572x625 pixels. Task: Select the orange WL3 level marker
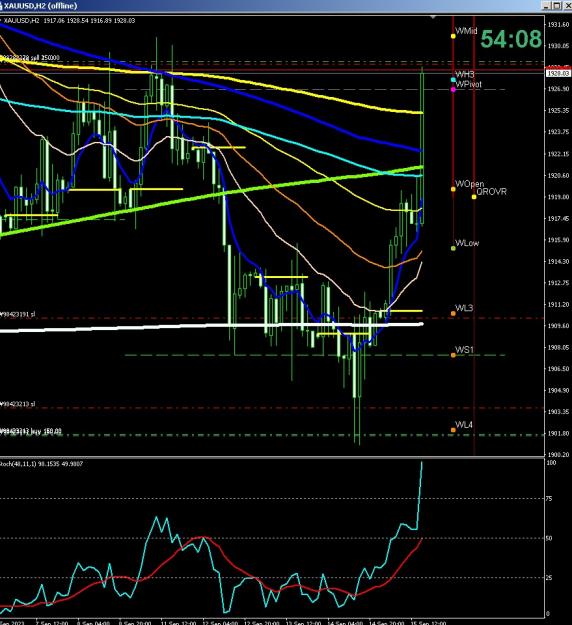tap(453, 314)
